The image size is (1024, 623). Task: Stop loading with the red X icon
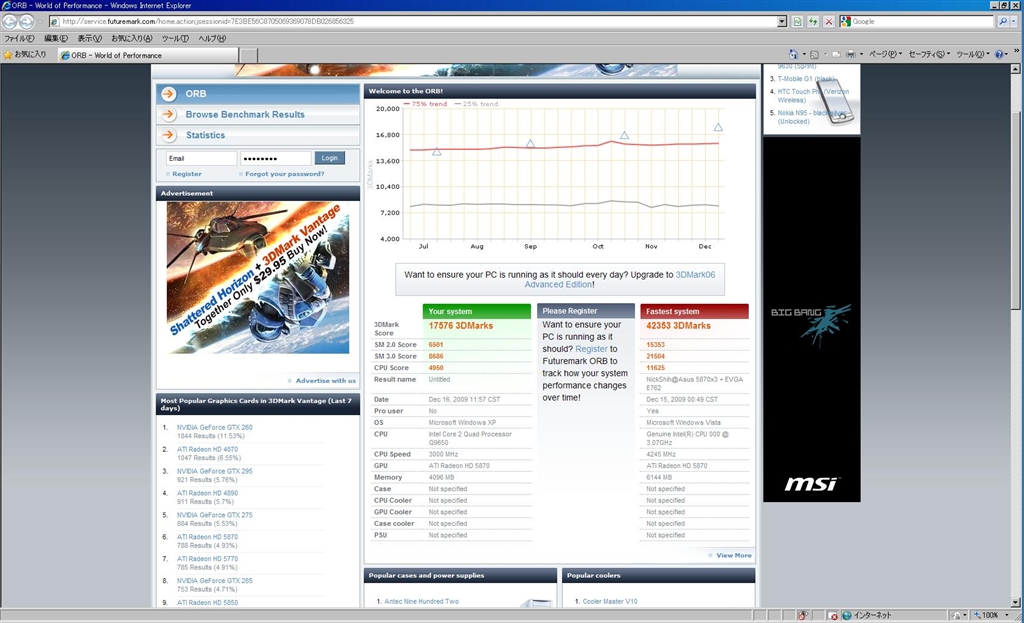pyautogui.click(x=829, y=22)
